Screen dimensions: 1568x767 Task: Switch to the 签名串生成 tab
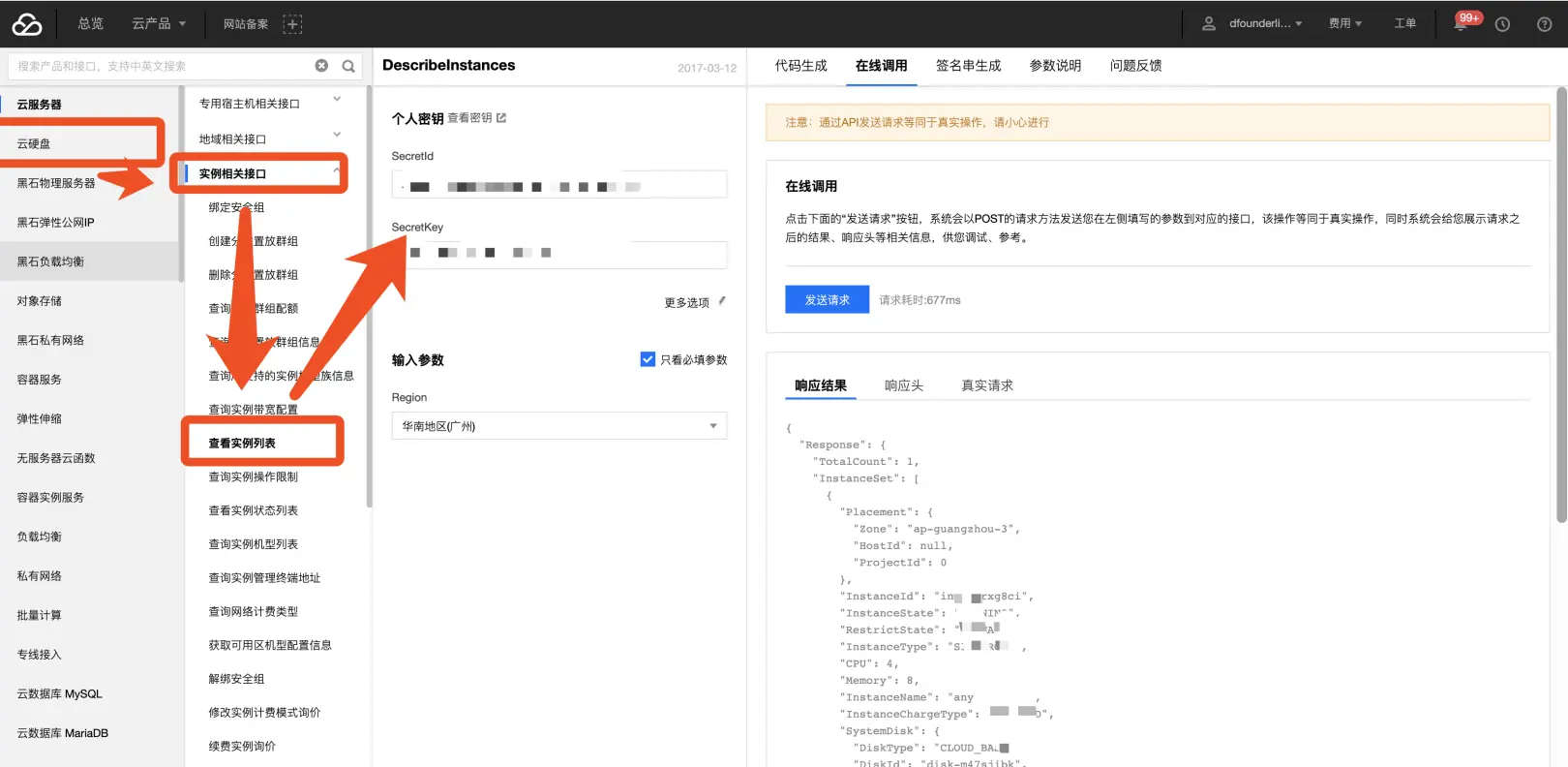point(968,66)
